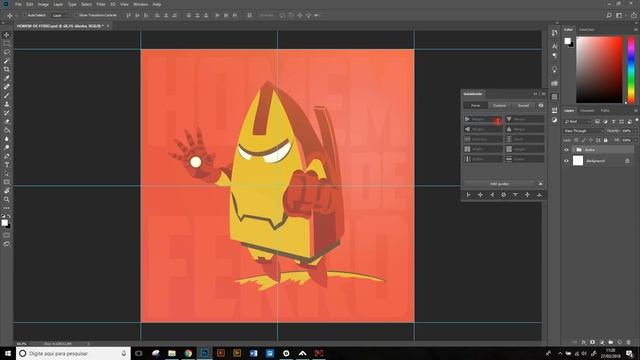Toggle lock all padlock in Layers
Viewport: 640px width, 360px height.
pos(606,140)
